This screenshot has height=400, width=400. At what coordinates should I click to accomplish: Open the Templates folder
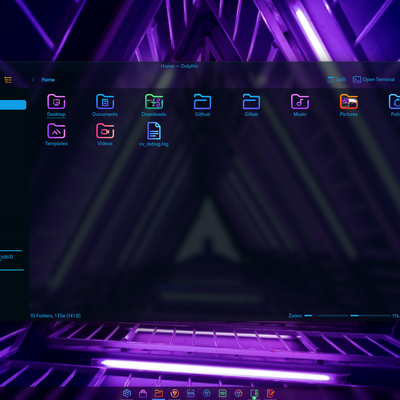[56, 134]
